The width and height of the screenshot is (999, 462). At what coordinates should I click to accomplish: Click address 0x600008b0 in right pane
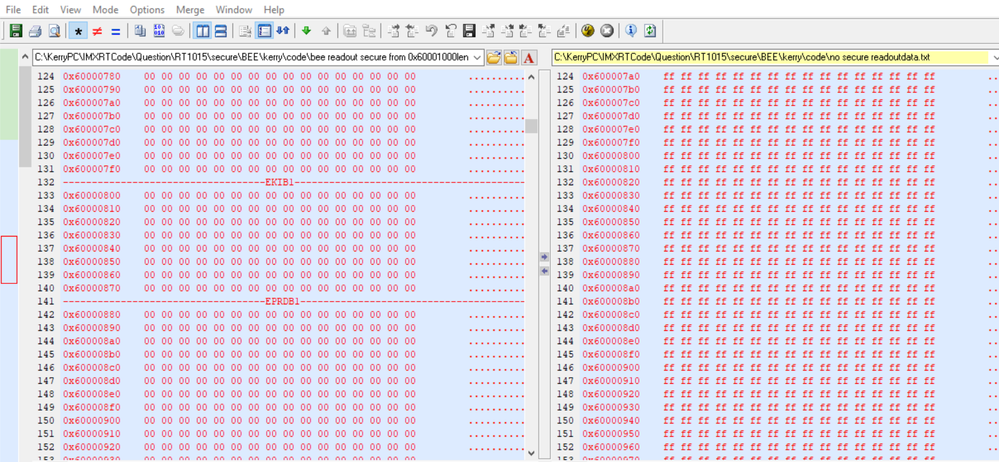click(x=611, y=301)
